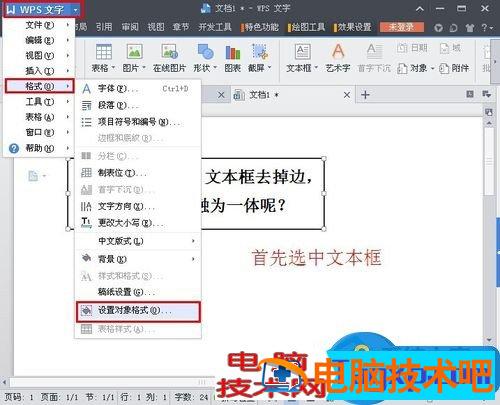Expand the 图片 dropdown arrow

click(144, 68)
